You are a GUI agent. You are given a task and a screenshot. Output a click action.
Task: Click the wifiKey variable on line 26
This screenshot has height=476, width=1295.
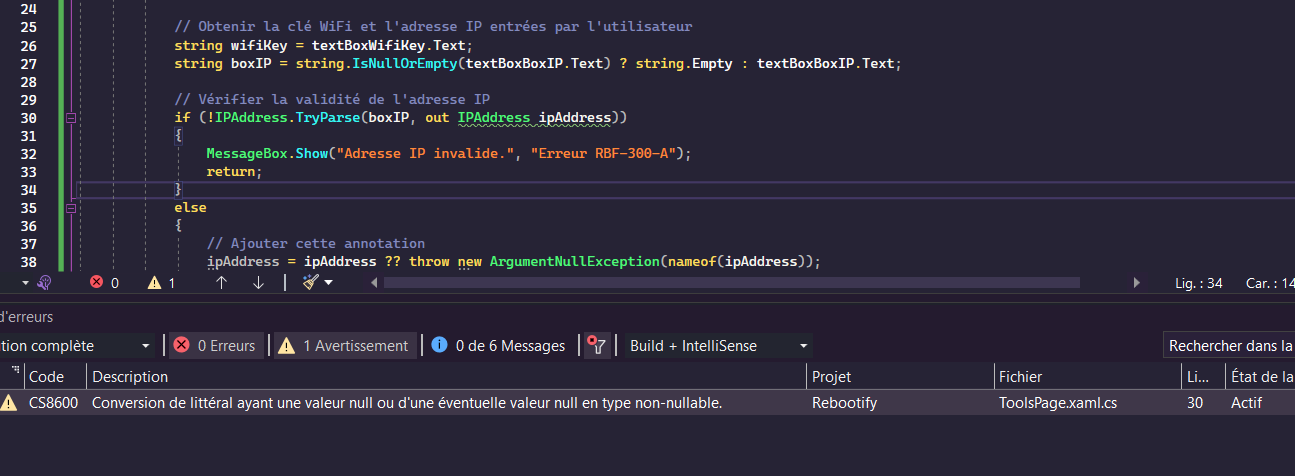tap(258, 46)
